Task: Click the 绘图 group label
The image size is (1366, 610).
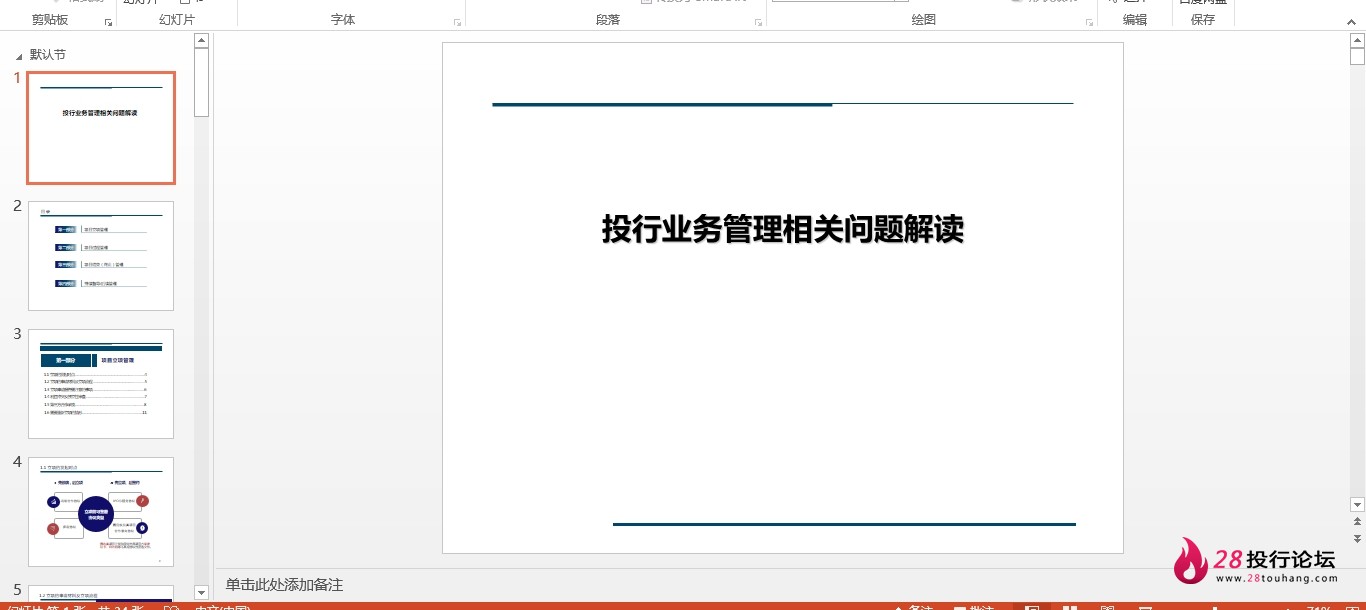Action: point(924,20)
